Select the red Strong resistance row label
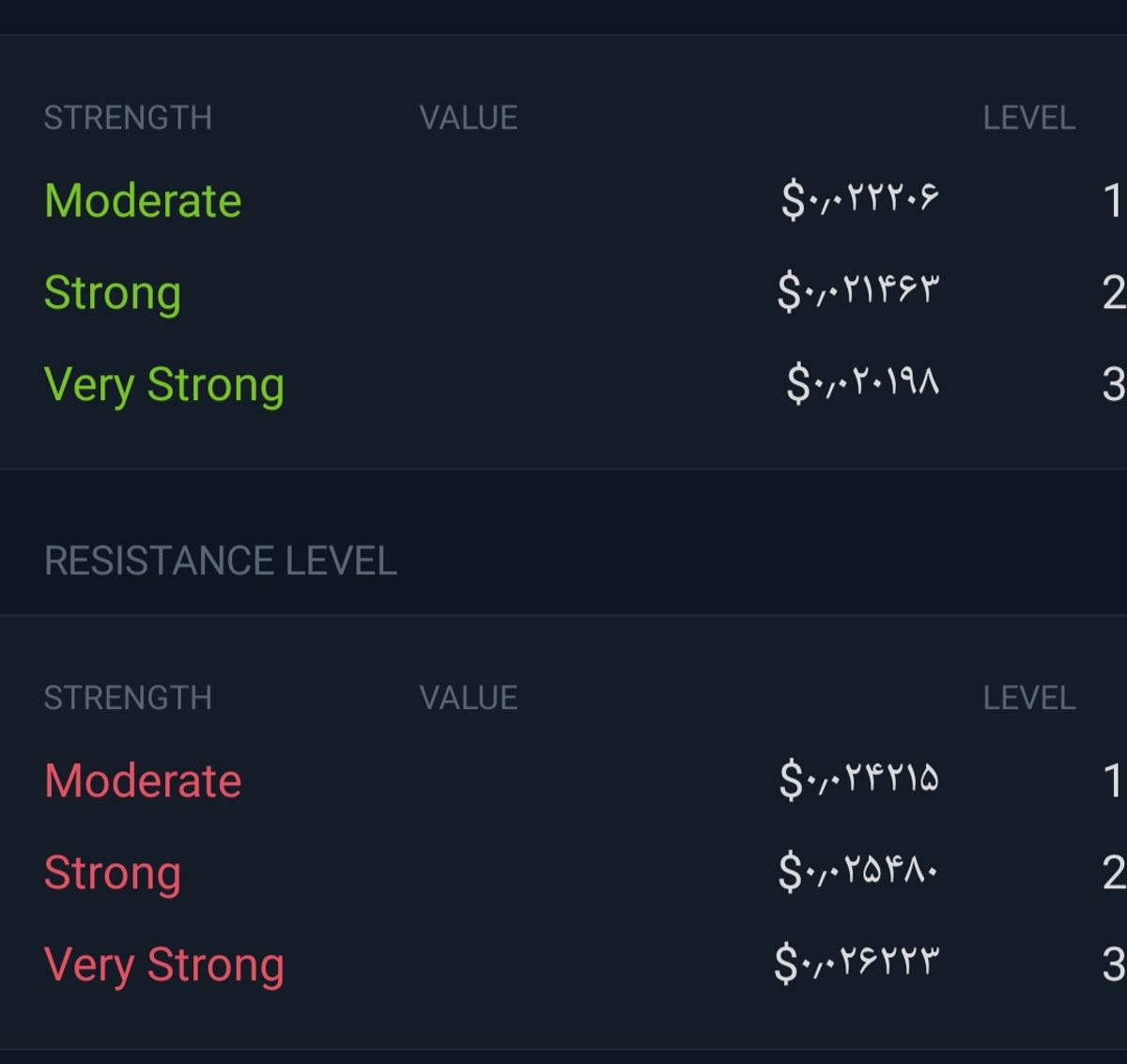Screen dimensions: 1127x1064 [x=113, y=873]
